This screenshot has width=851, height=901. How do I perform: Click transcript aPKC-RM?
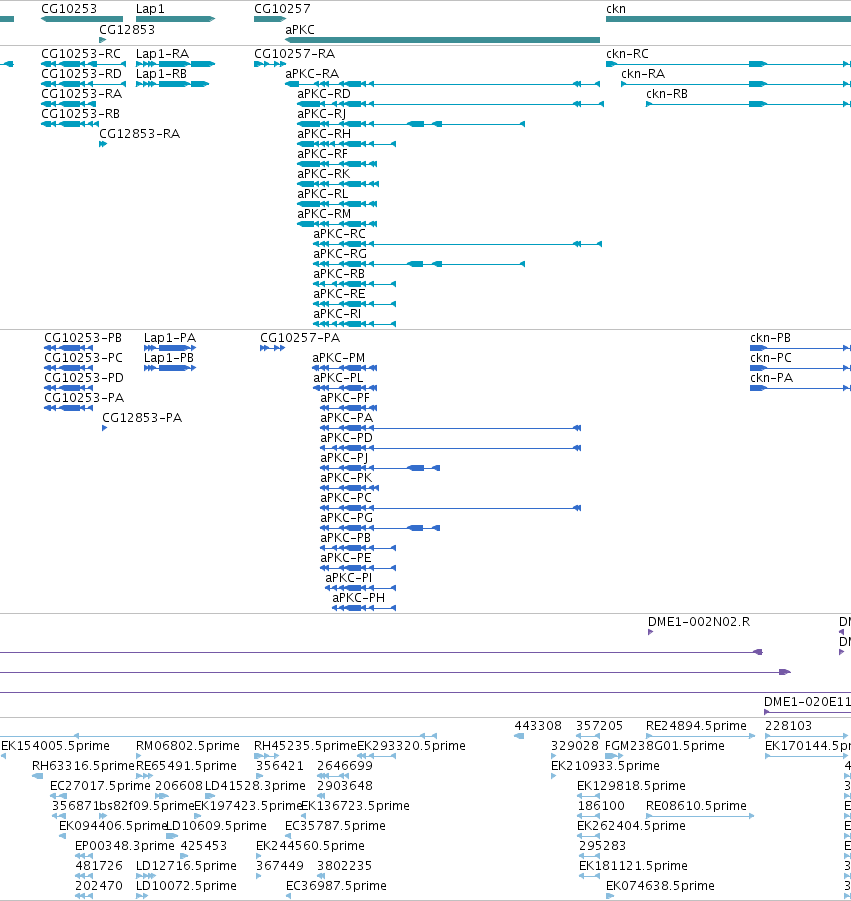[324, 214]
